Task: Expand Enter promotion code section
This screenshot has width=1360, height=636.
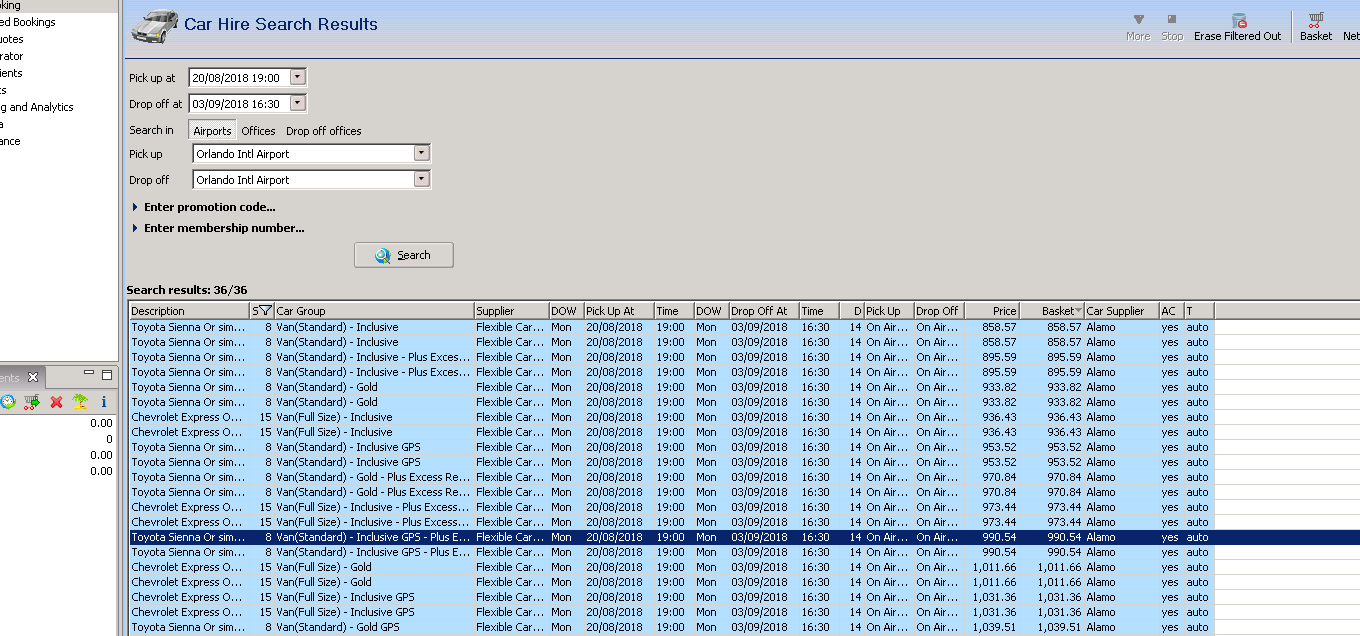Action: (x=209, y=207)
